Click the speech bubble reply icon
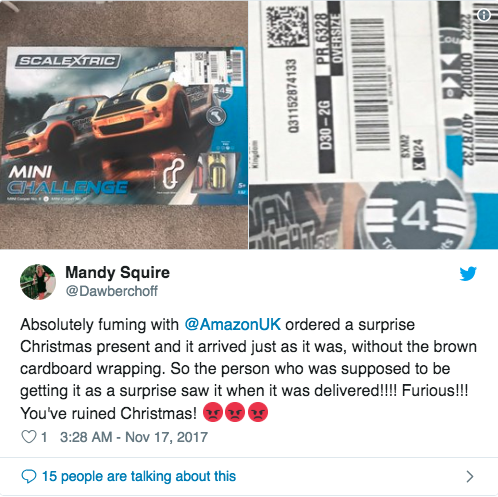This screenshot has height=497, width=498. coord(29,476)
